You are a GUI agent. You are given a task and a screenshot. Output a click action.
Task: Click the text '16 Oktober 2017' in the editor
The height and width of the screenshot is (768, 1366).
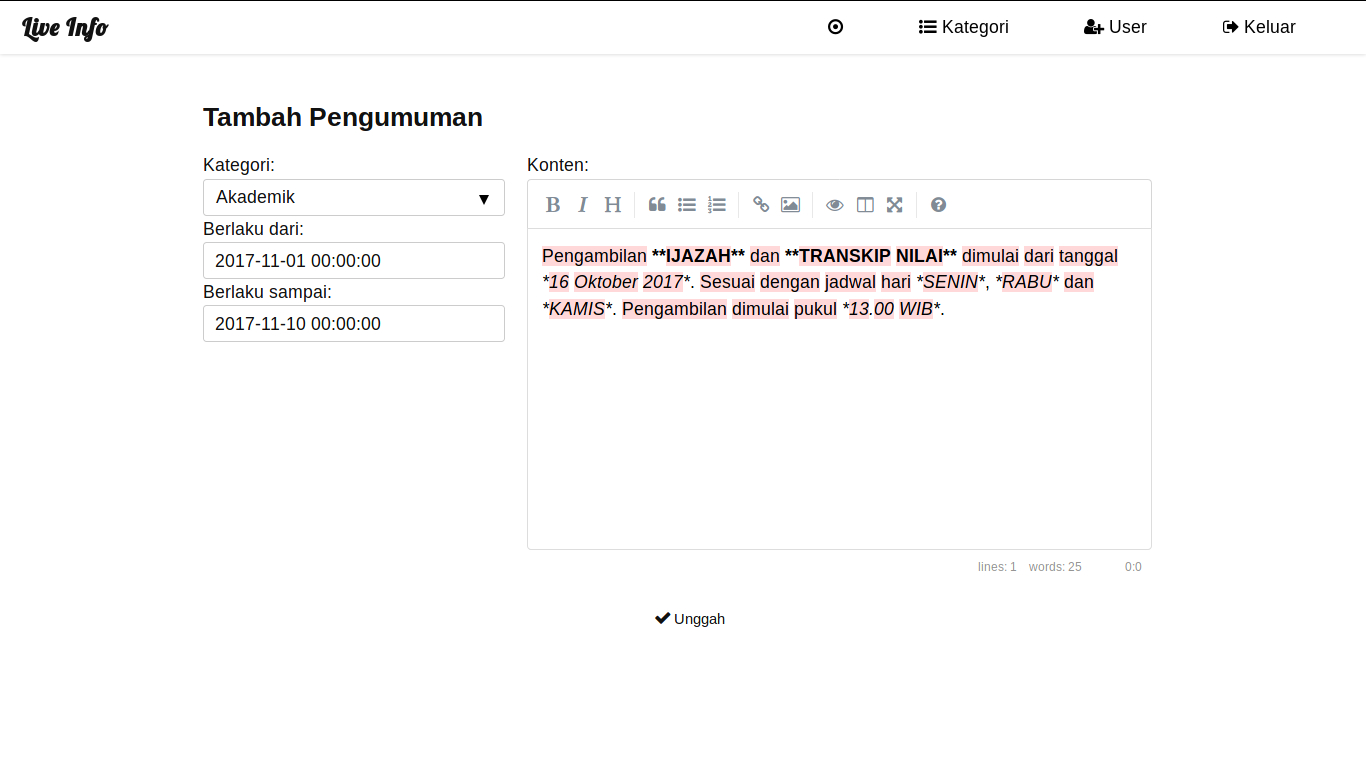(x=616, y=282)
